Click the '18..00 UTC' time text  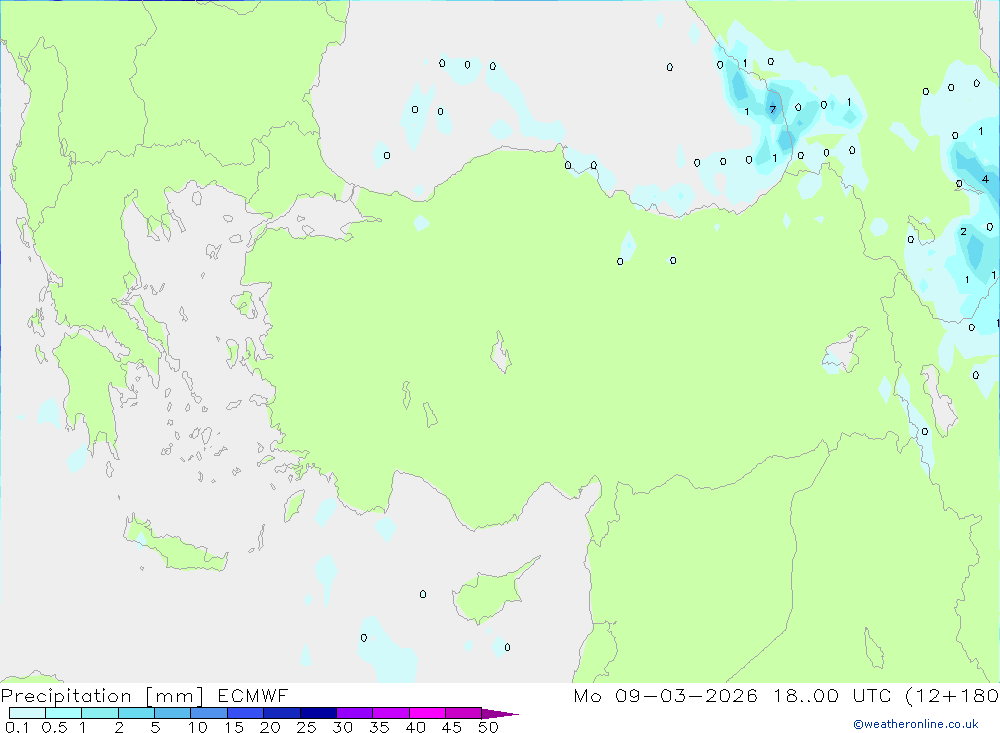click(x=832, y=695)
